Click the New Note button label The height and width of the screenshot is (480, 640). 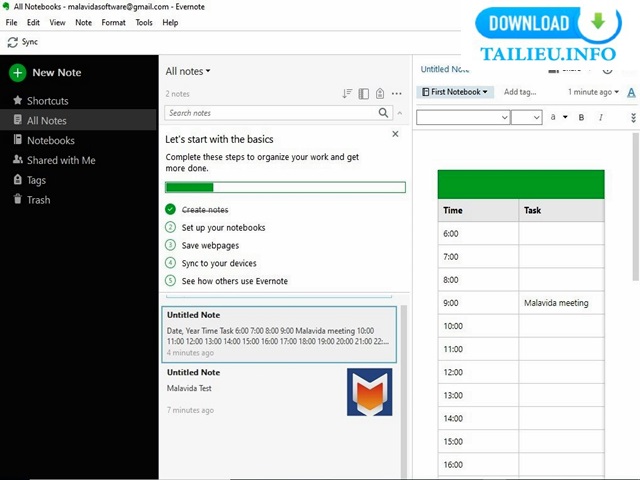coord(57,73)
